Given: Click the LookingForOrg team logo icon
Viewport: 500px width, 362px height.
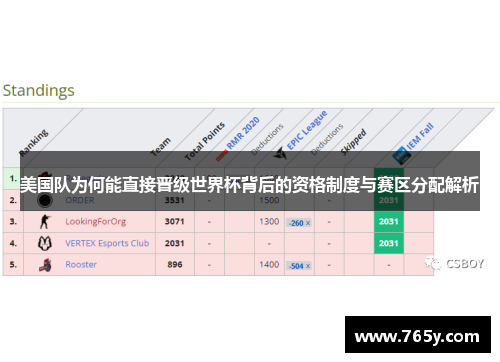Looking at the screenshot, I should pyautogui.click(x=45, y=222).
